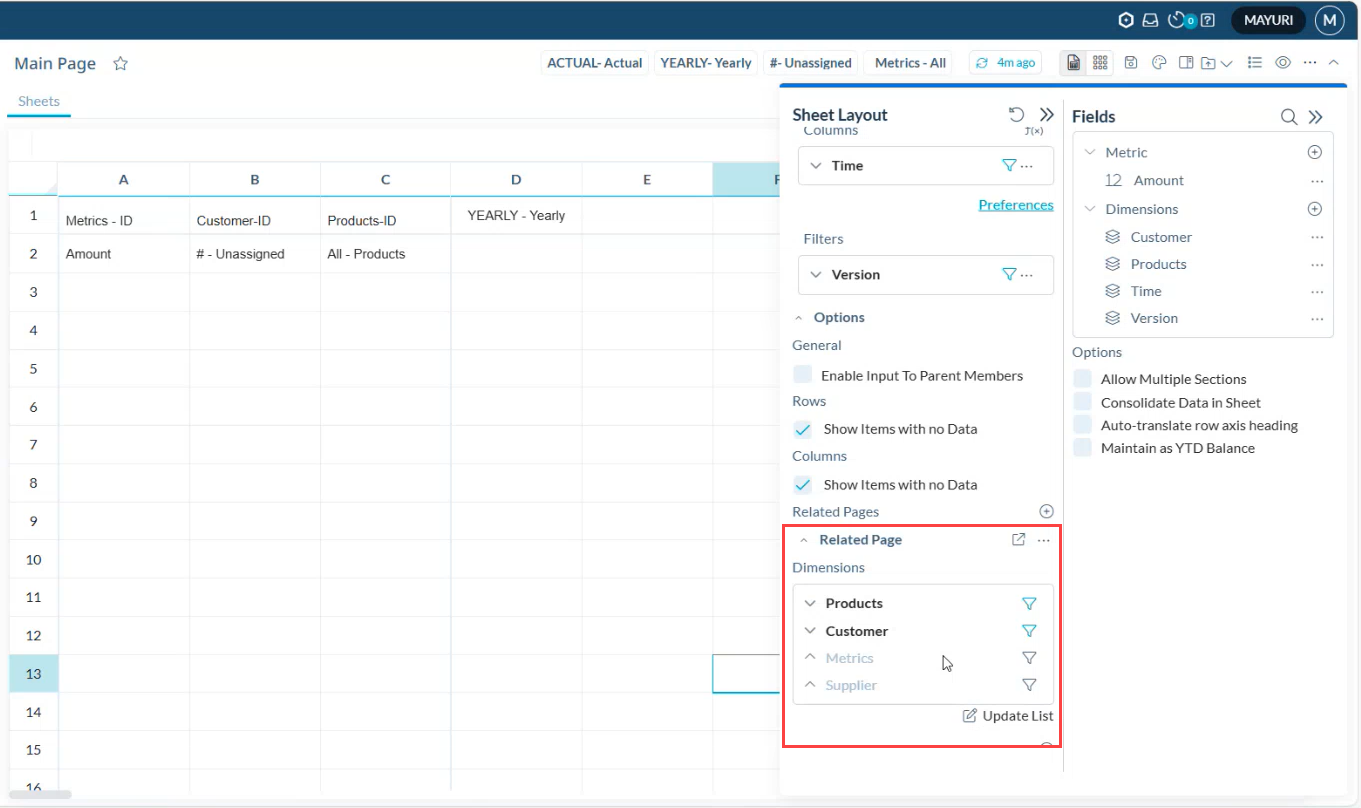Switch to the grid view icon

pos(1101,63)
